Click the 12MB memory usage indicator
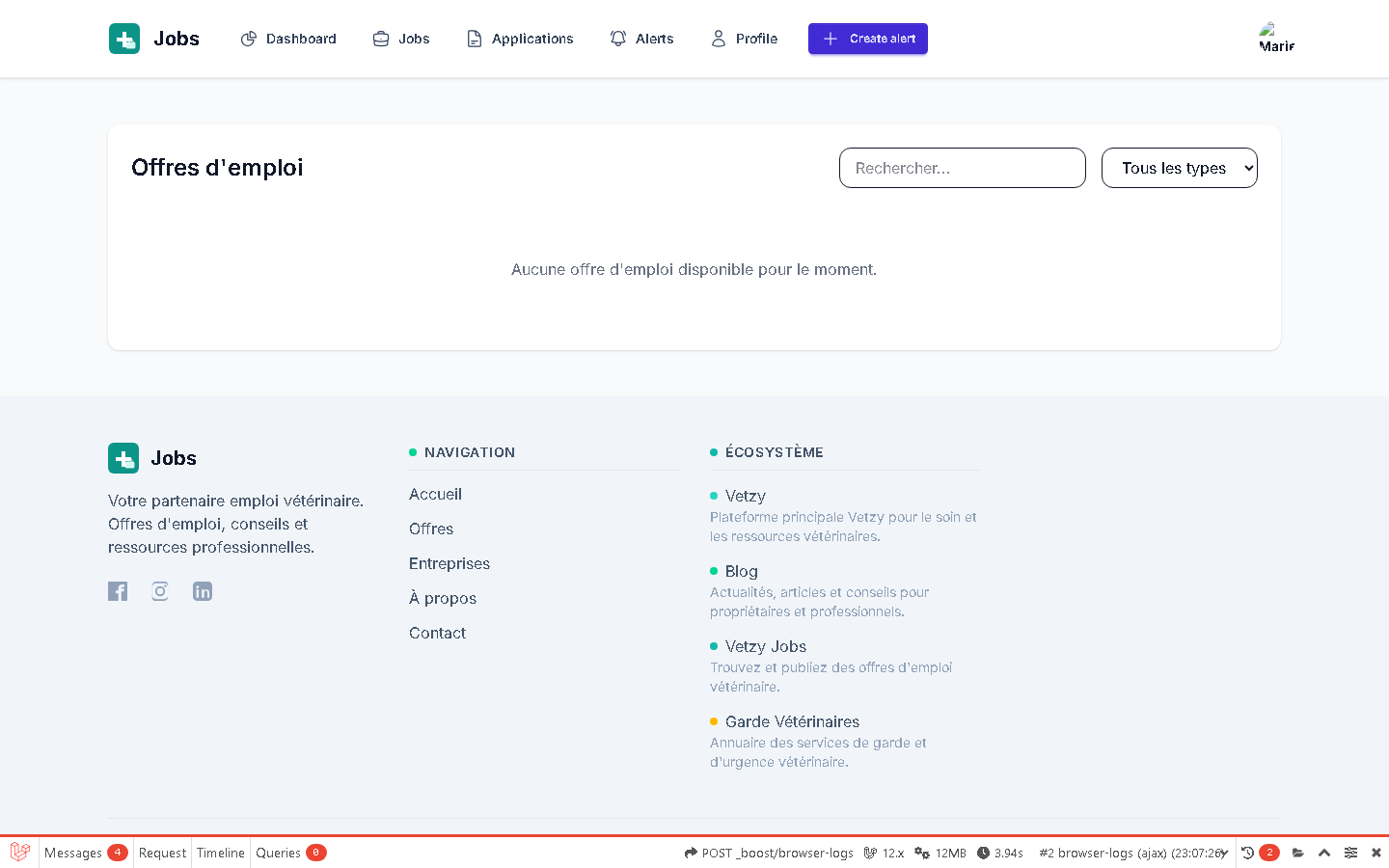The width and height of the screenshot is (1389, 868). [x=940, y=853]
